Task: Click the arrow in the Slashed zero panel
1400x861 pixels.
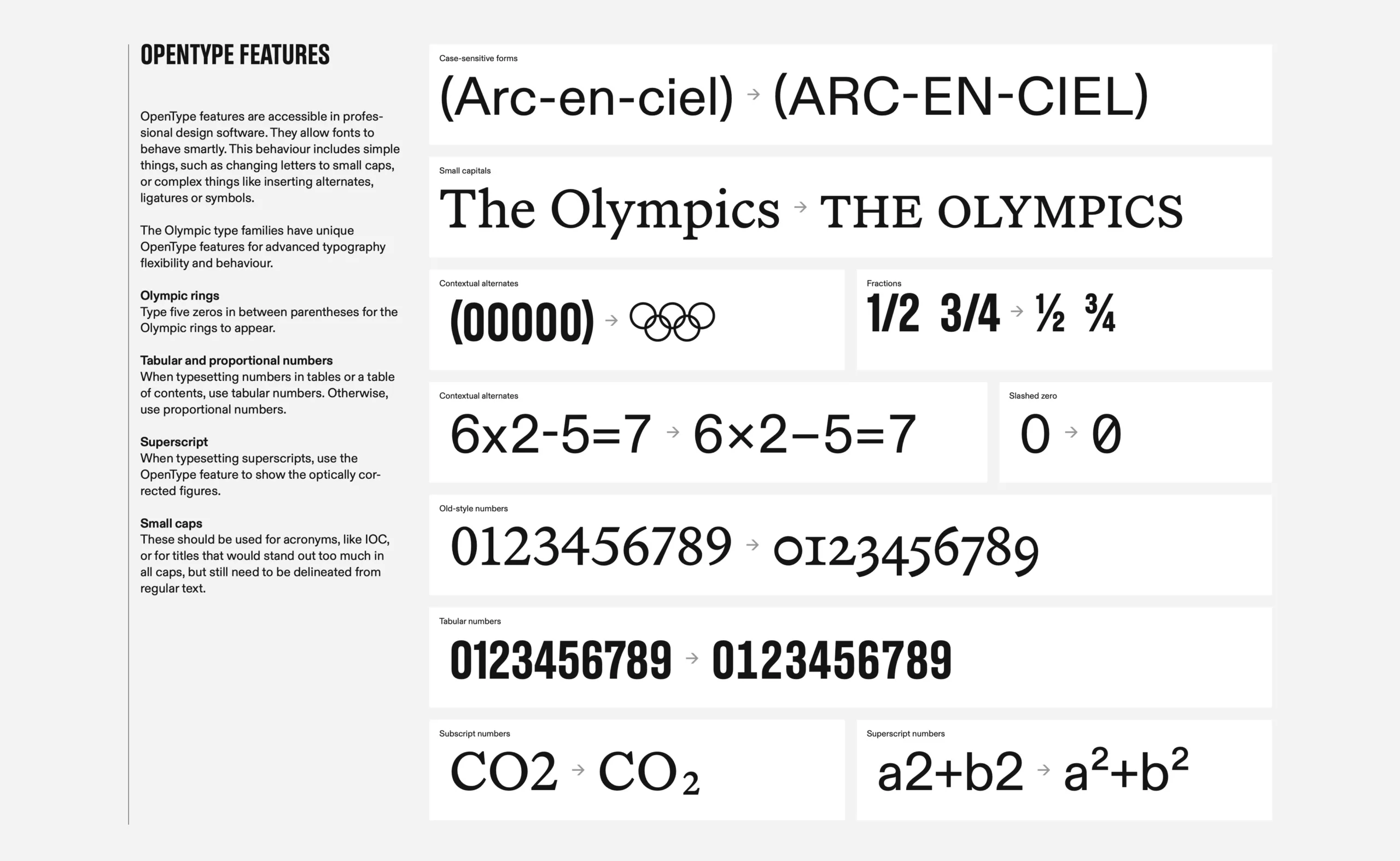Action: point(1071,432)
